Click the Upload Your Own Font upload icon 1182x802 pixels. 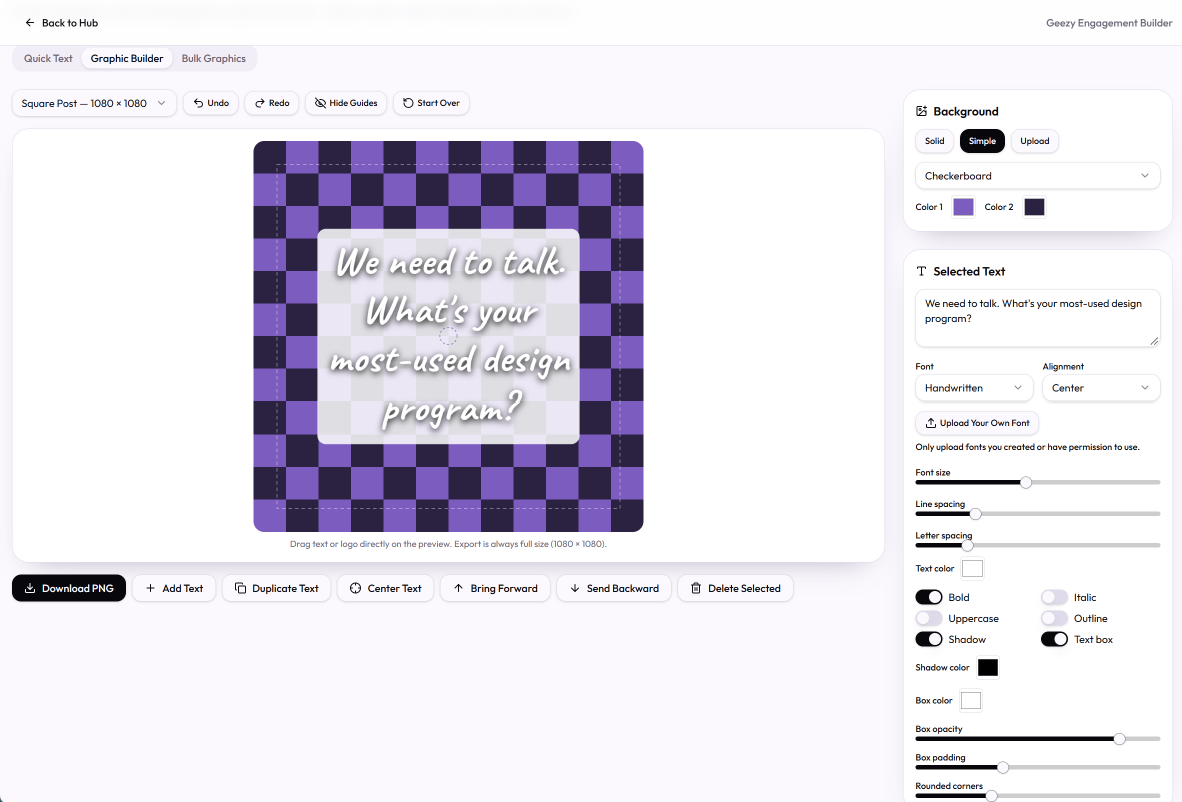point(931,423)
